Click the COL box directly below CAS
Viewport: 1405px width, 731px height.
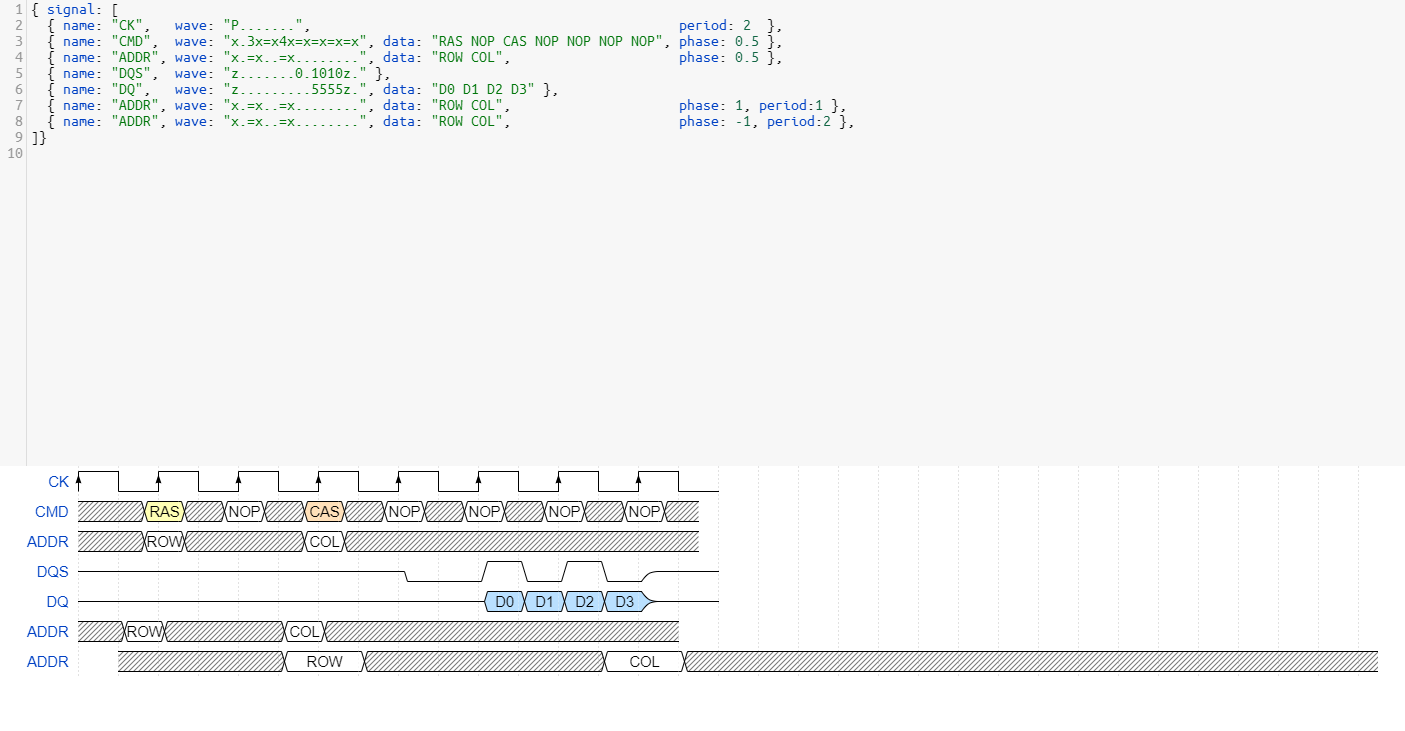(x=324, y=542)
